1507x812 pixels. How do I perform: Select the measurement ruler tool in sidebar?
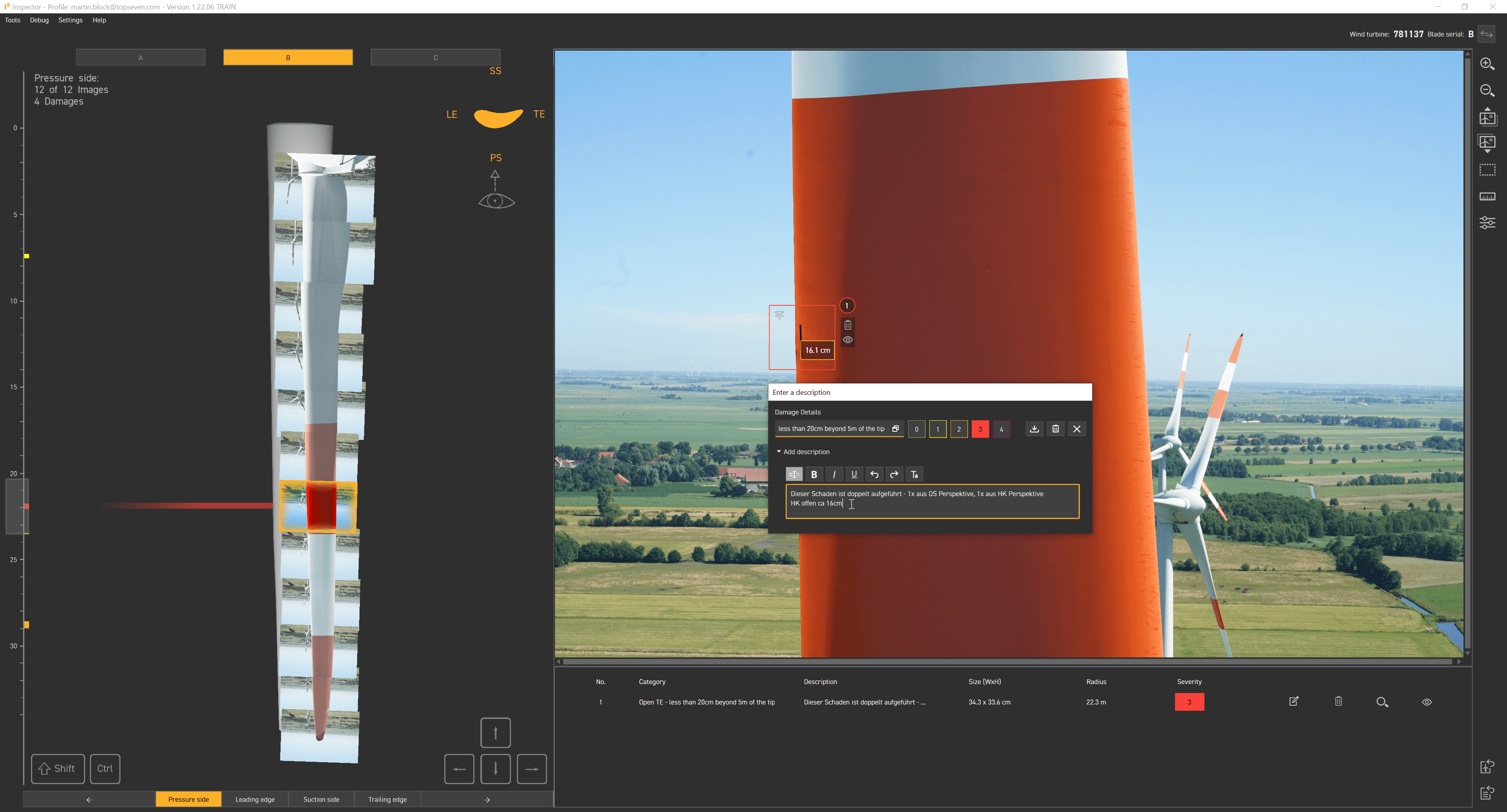1488,197
